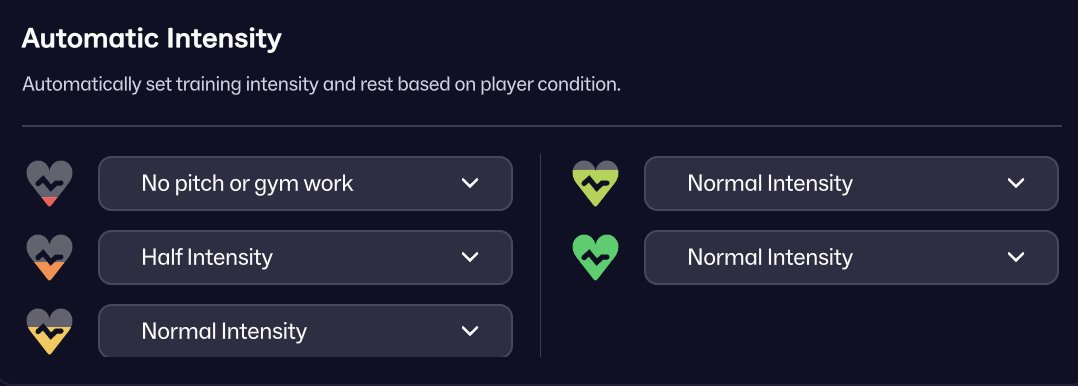Expand chevron beside 'No pitch or gym work'
This screenshot has height=386, width=1078.
pyautogui.click(x=470, y=183)
